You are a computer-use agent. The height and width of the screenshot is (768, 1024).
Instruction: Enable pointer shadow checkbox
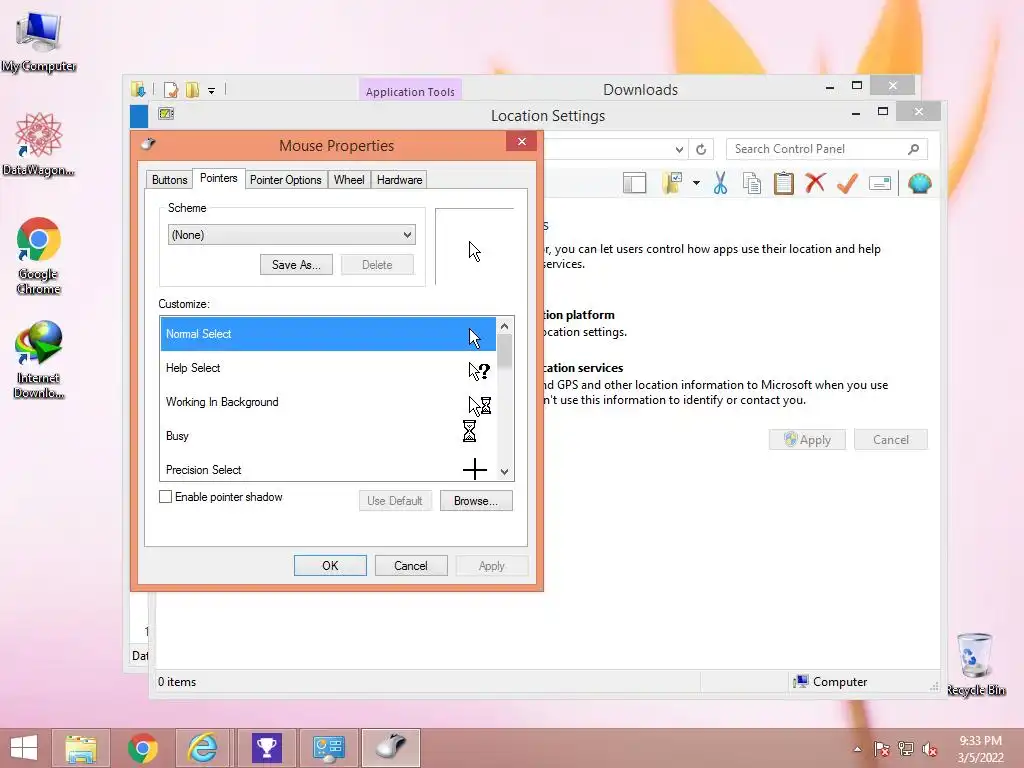(165, 497)
